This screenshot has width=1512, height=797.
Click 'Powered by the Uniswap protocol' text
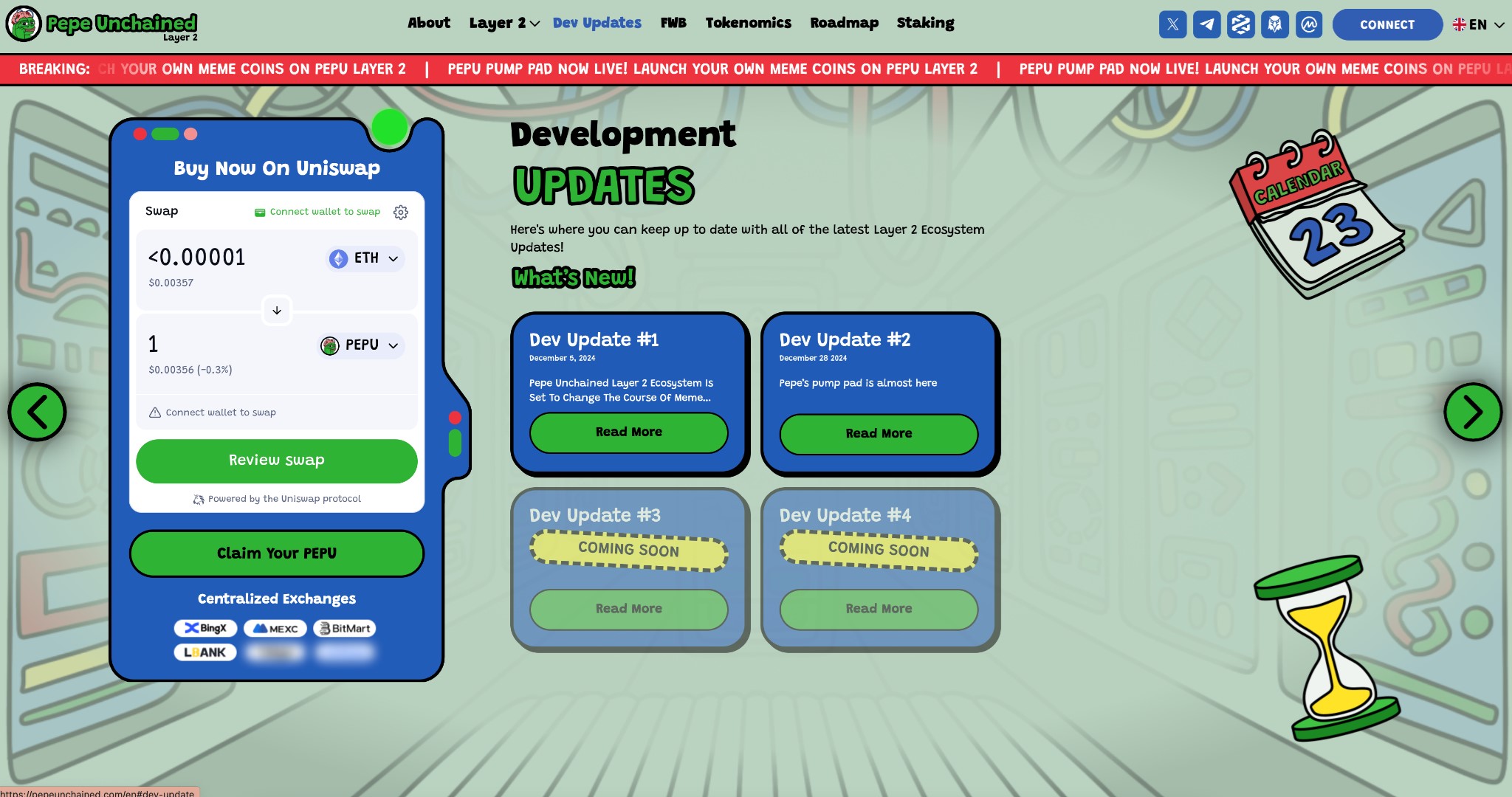(284, 499)
